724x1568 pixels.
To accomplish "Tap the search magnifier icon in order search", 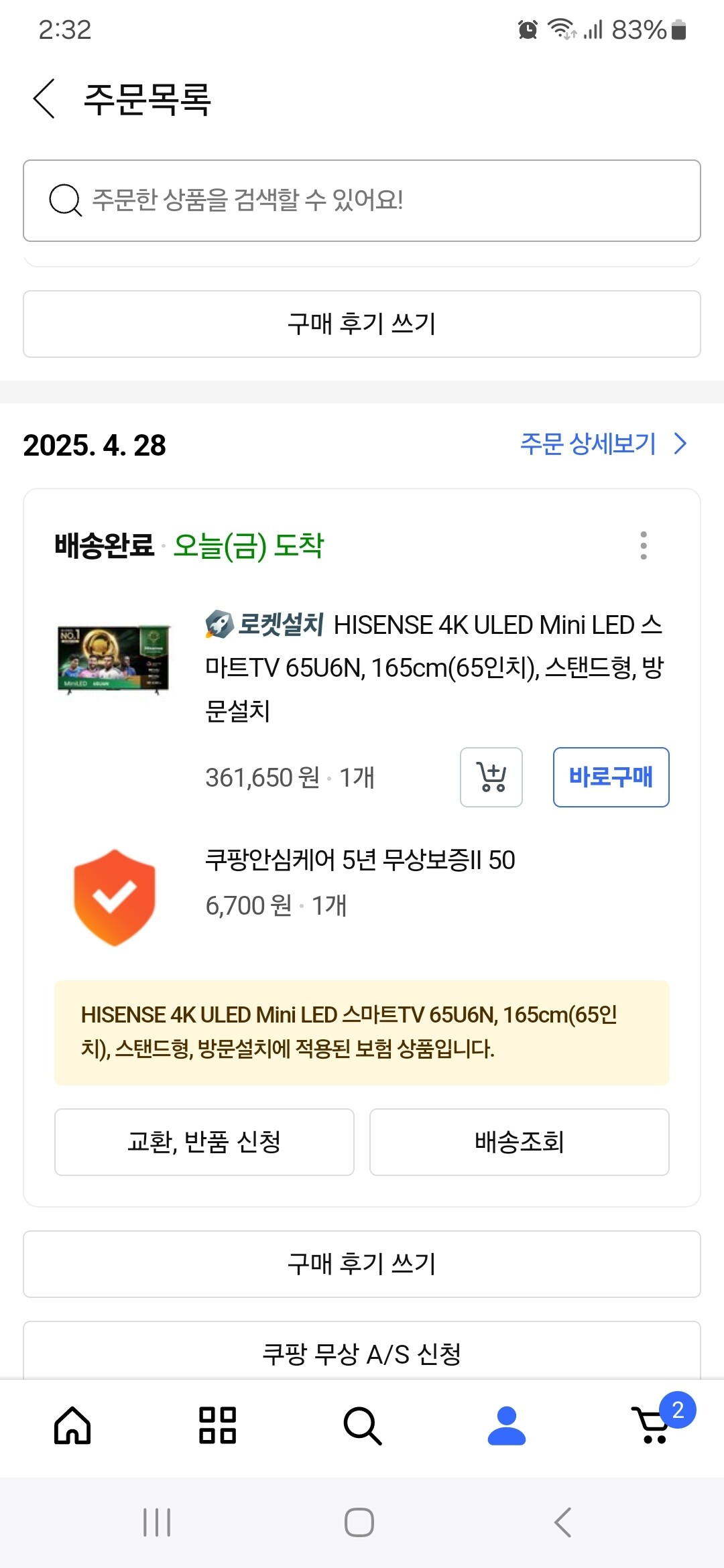I will [65, 200].
